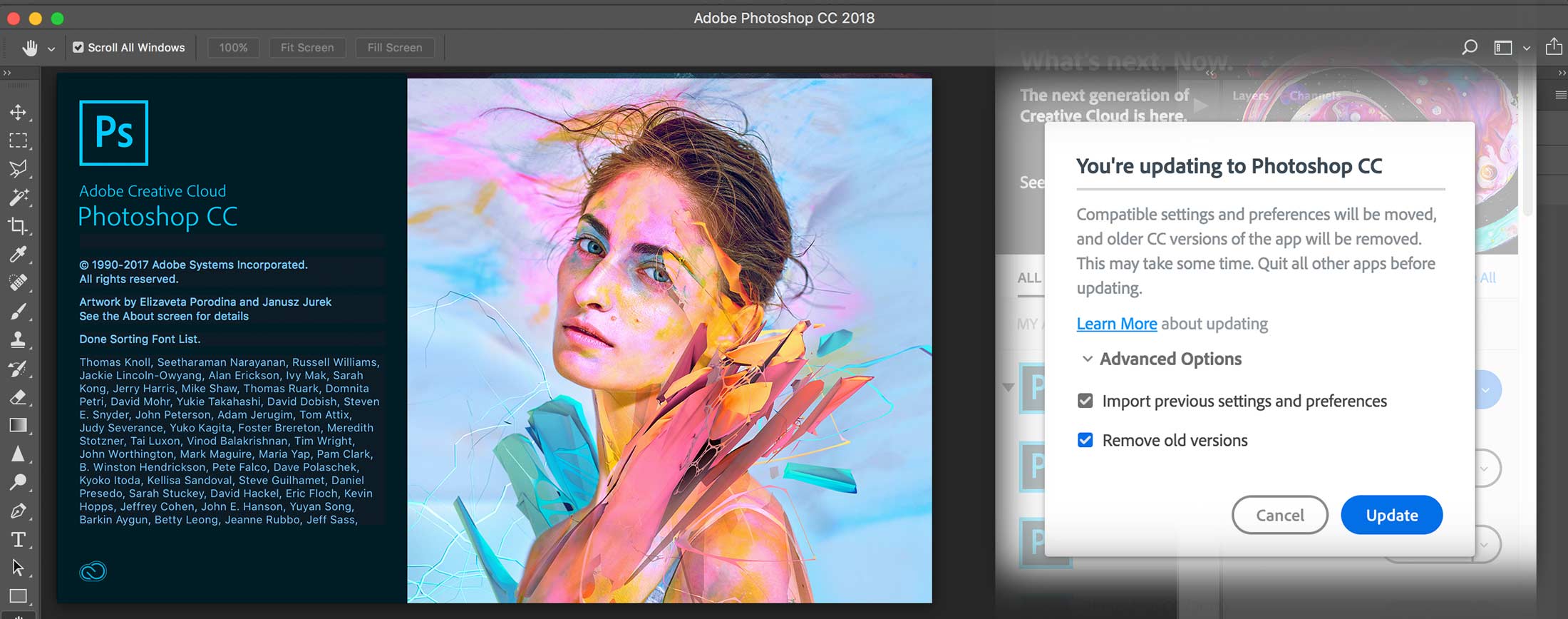Click the Creative Cloud logo on splash
1568x619 pixels.
[93, 571]
